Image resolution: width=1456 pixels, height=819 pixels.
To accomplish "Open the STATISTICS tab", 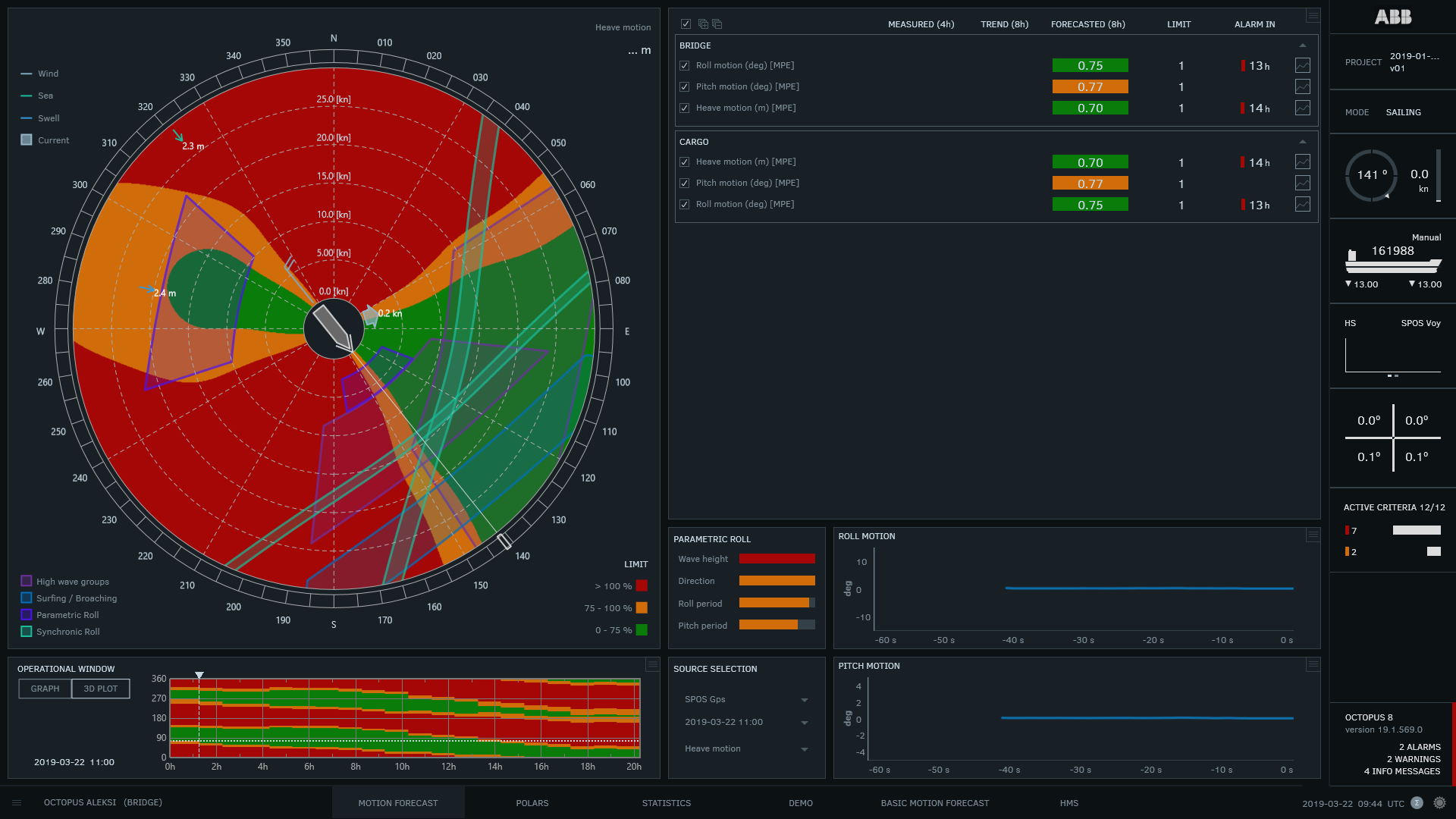I will coord(666,802).
